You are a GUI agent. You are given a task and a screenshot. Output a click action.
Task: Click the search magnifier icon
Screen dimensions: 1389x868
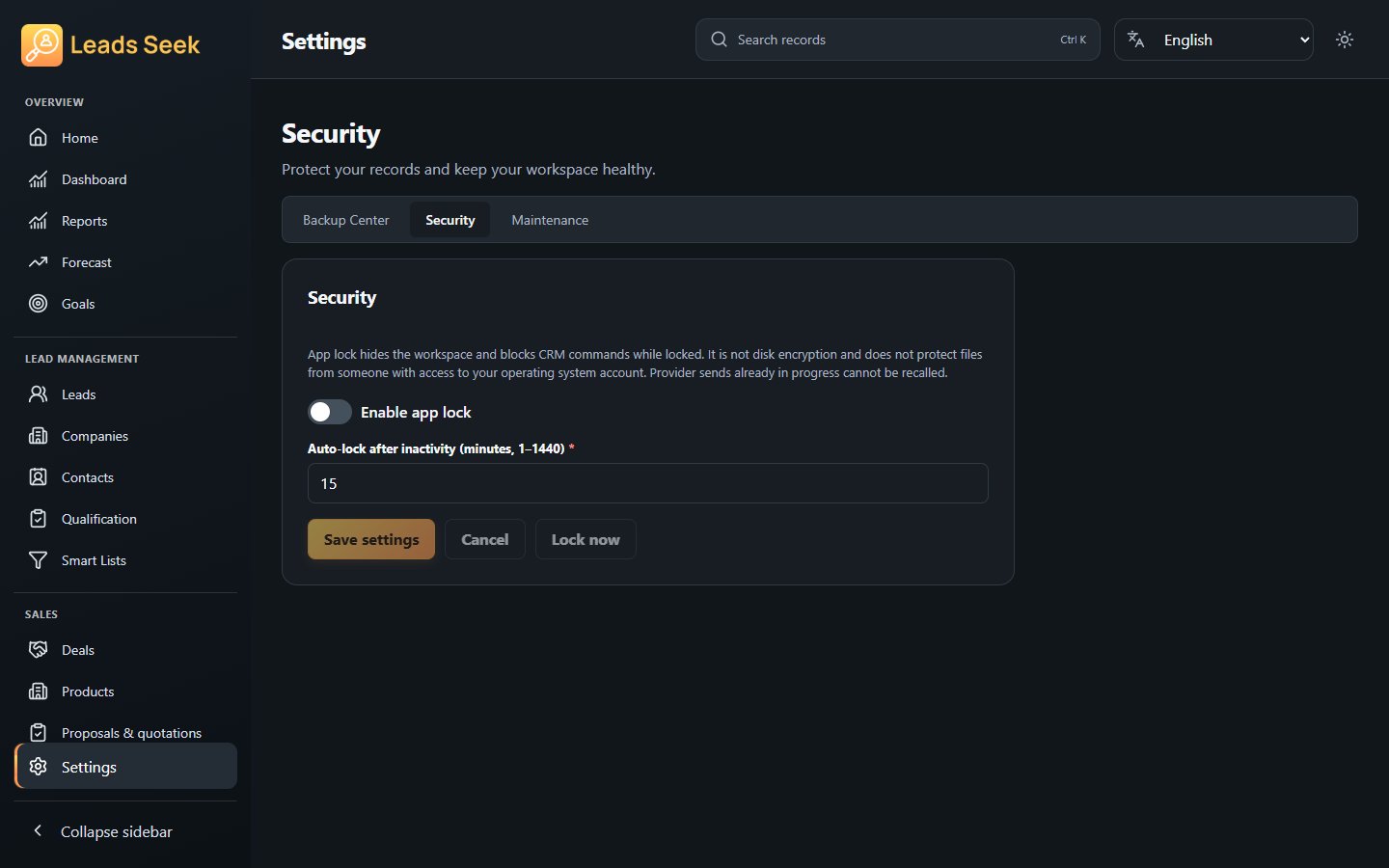(719, 40)
